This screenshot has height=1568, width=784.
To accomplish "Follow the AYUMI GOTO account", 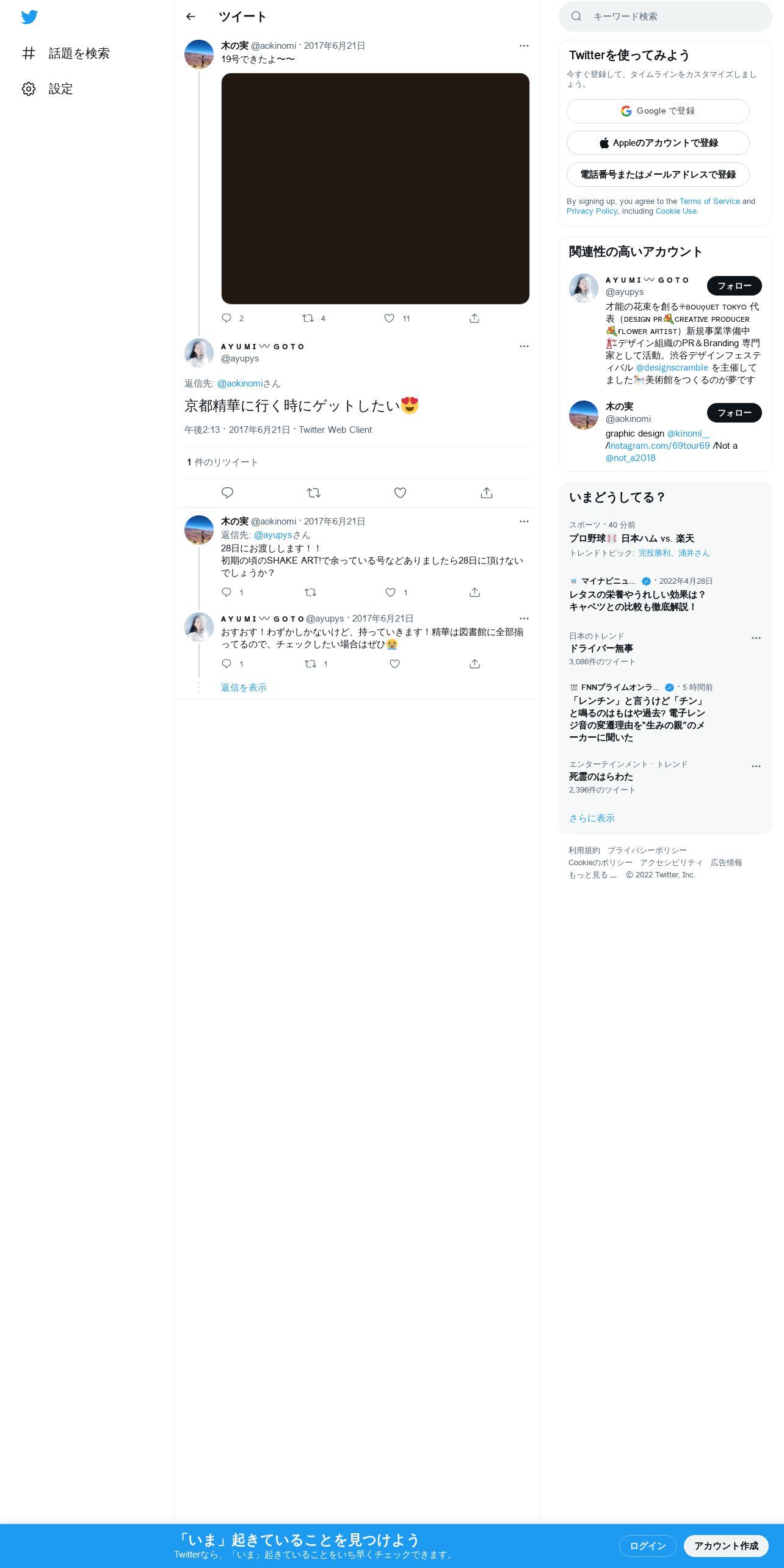I will pyautogui.click(x=734, y=286).
